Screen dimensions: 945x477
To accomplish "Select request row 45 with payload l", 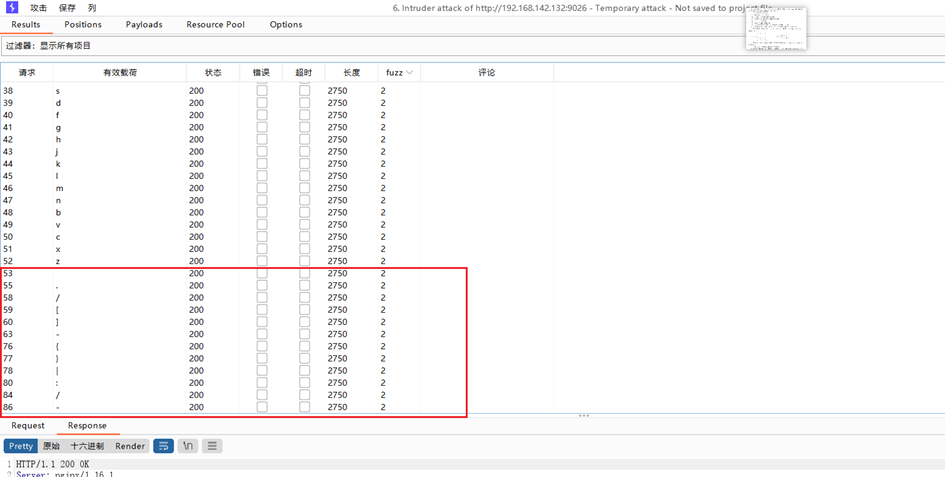I will tap(277, 176).
